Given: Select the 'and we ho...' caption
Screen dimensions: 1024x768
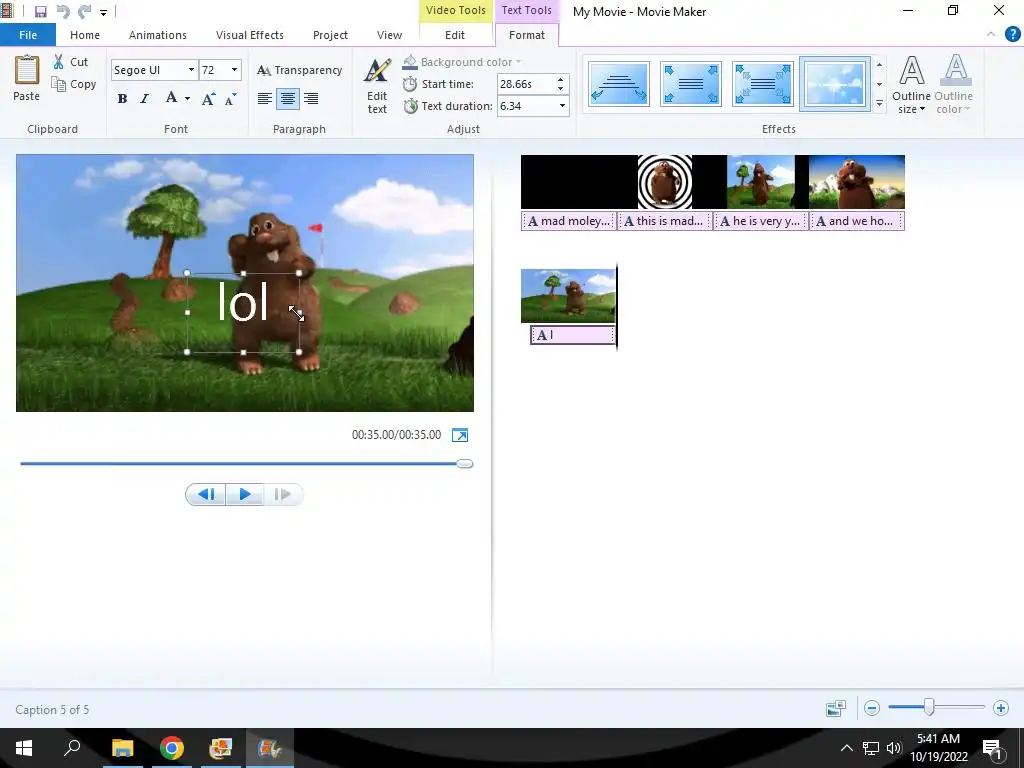Looking at the screenshot, I should pos(857,221).
